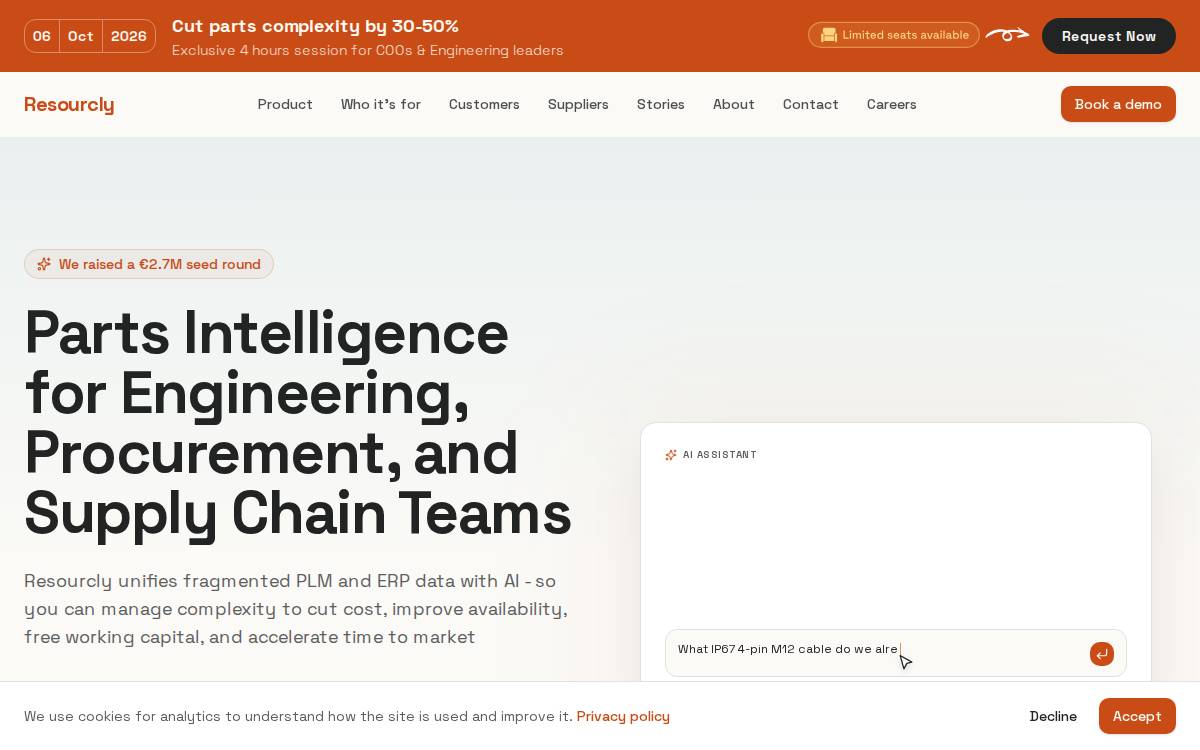The width and height of the screenshot is (1200, 750).
Task: Open the Careers nav link
Action: click(x=892, y=104)
